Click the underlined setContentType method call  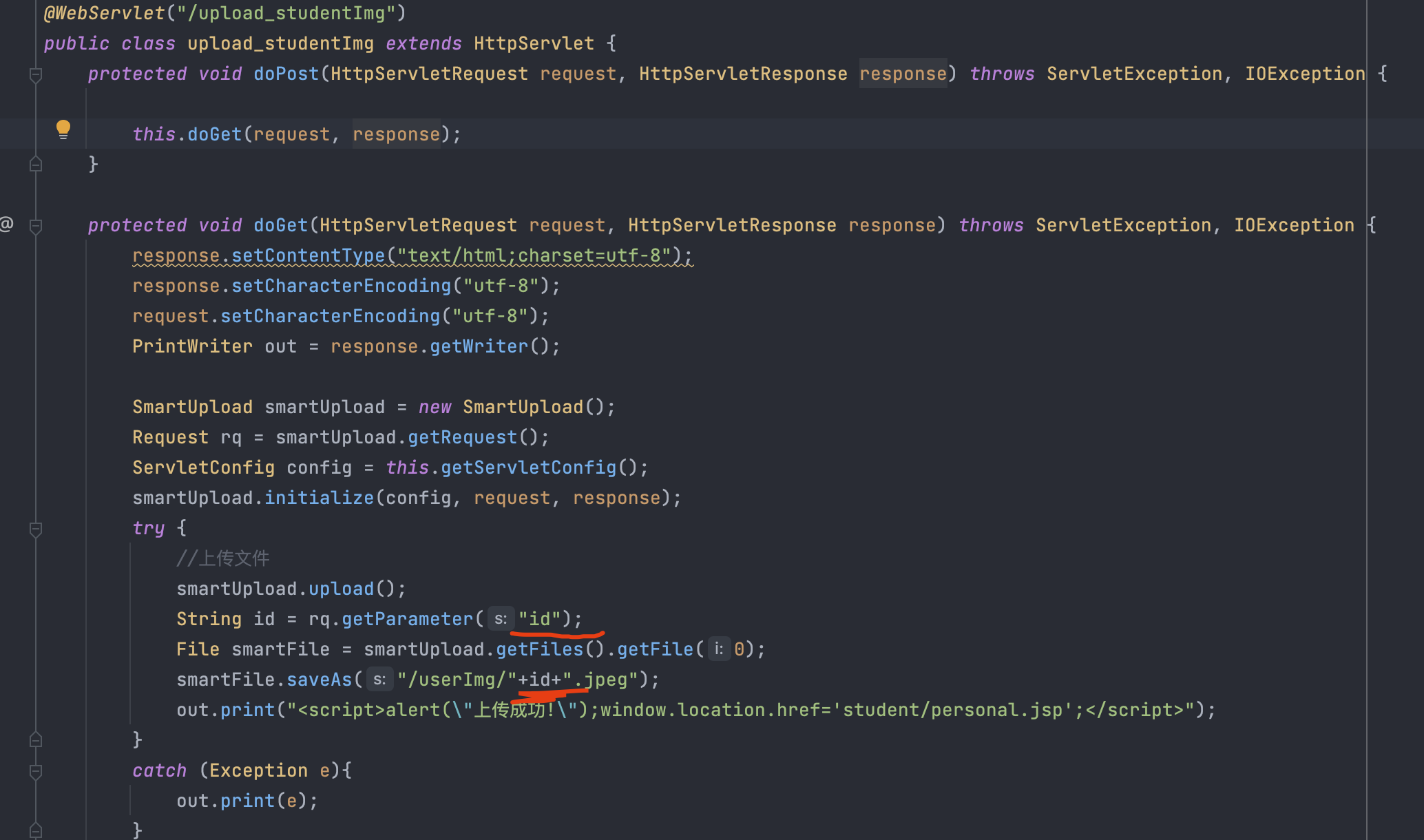[308, 255]
